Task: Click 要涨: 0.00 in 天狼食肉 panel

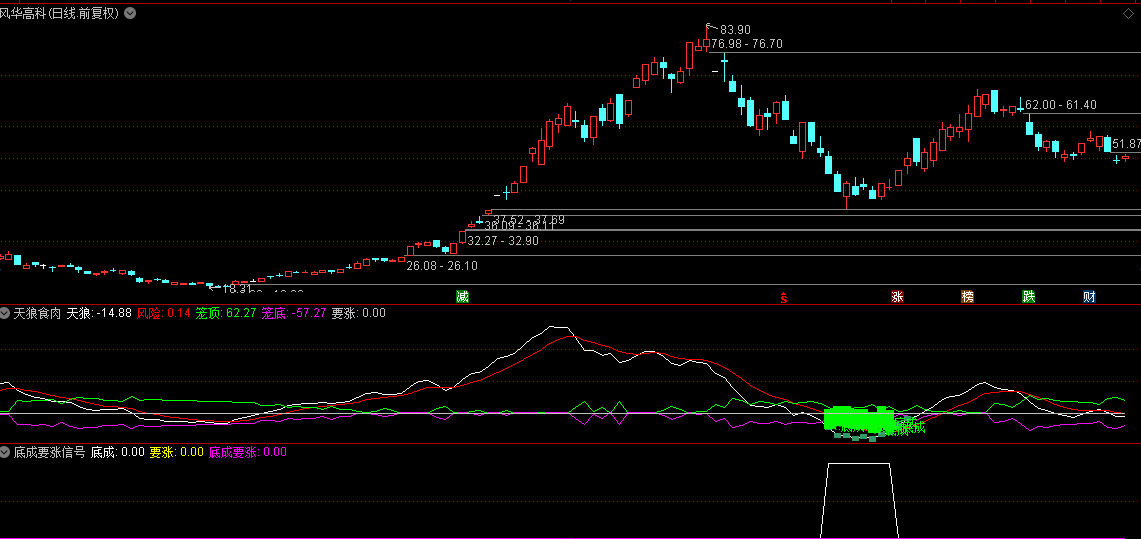Action: tap(358, 314)
